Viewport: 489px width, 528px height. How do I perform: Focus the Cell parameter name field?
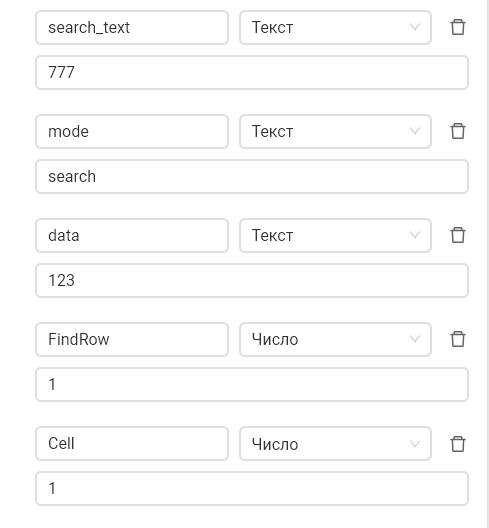click(132, 444)
